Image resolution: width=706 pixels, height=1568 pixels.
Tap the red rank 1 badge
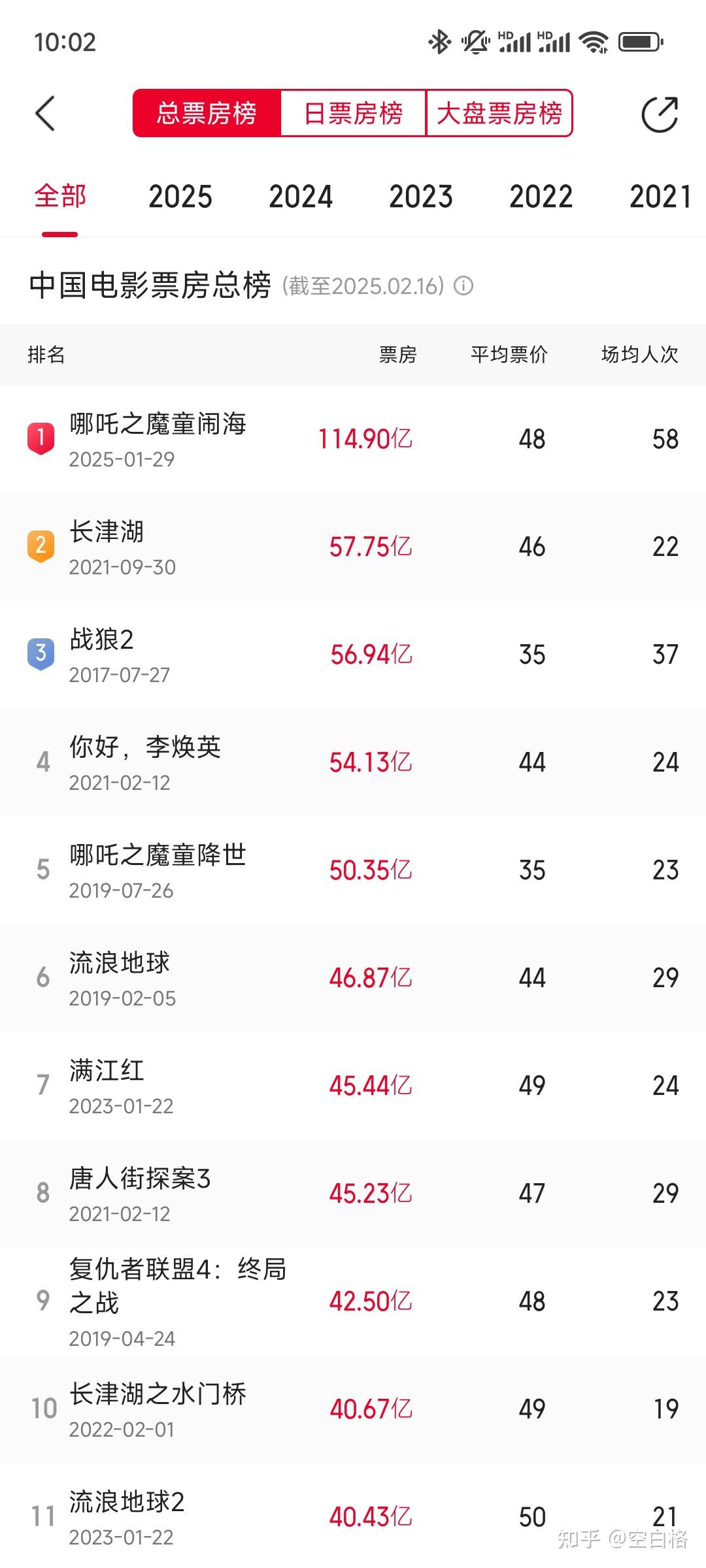pyautogui.click(x=41, y=438)
